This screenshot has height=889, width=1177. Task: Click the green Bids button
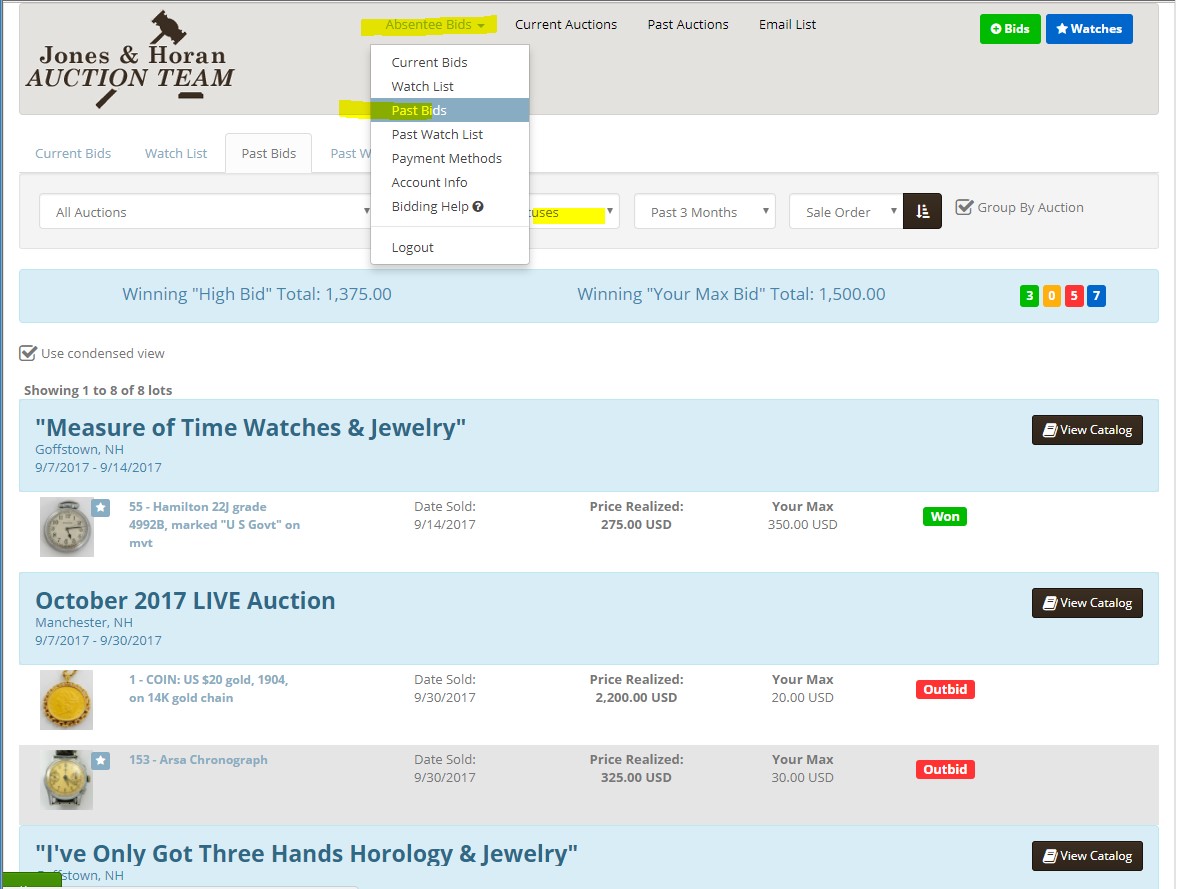tap(1010, 29)
